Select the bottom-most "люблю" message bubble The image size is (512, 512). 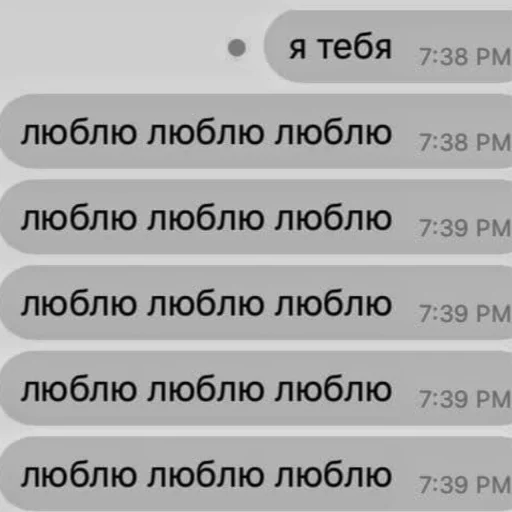(256, 474)
